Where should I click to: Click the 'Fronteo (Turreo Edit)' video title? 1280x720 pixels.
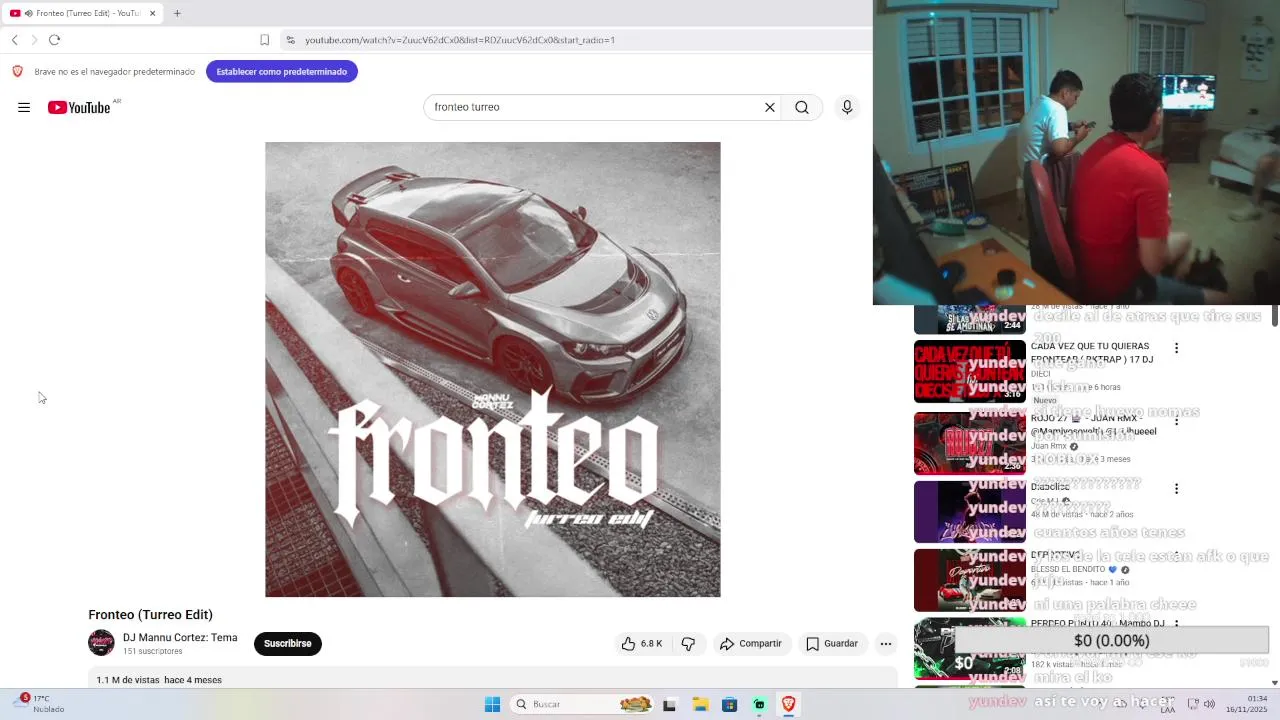pos(150,615)
